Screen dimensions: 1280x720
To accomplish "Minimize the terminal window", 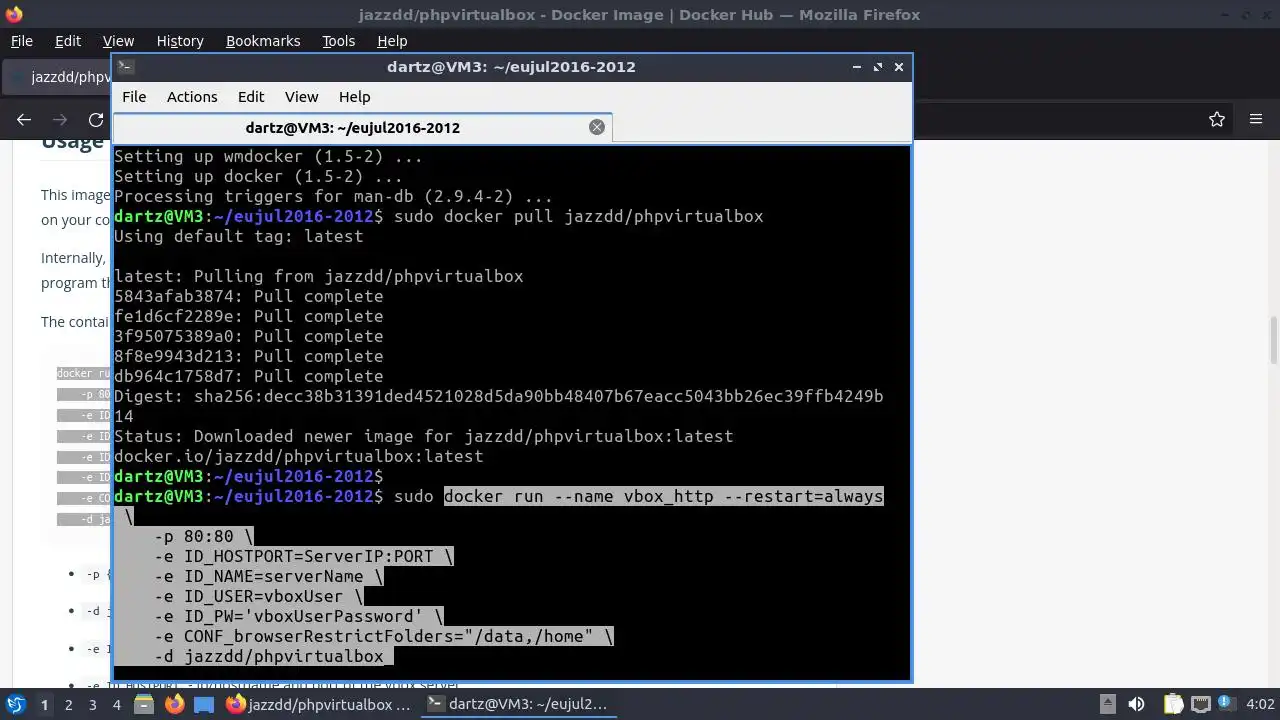I will point(857,67).
